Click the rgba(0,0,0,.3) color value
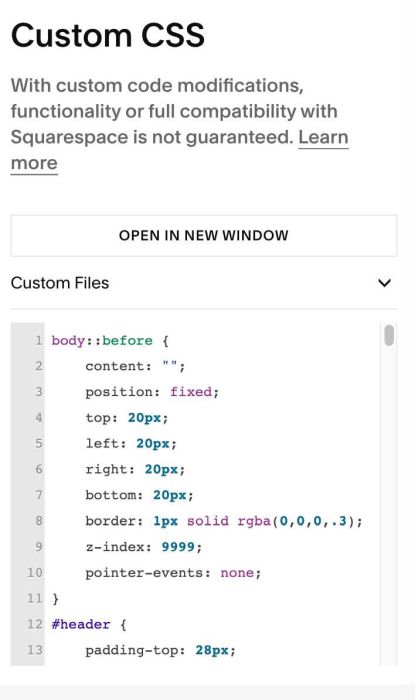 [295, 521]
